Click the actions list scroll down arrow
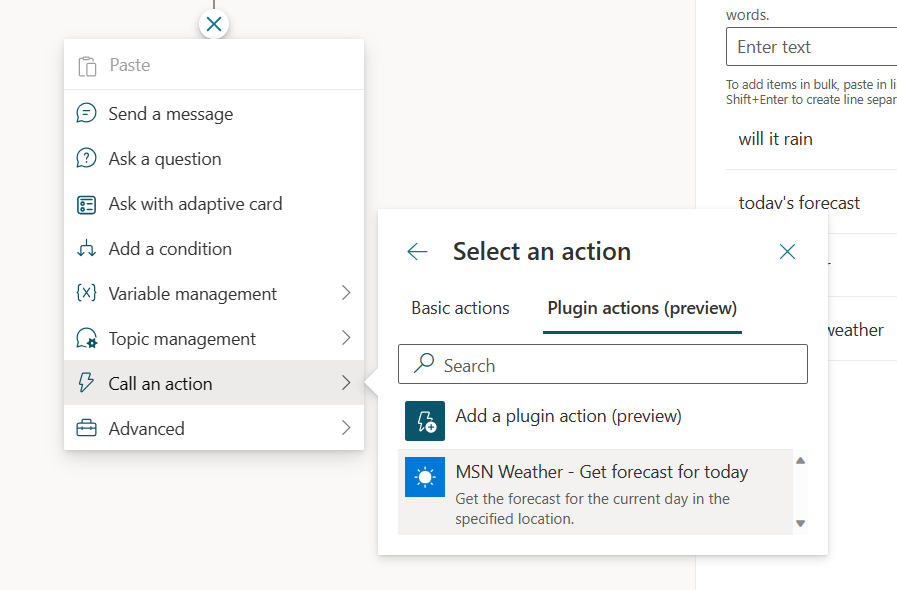897x590 pixels. (800, 523)
